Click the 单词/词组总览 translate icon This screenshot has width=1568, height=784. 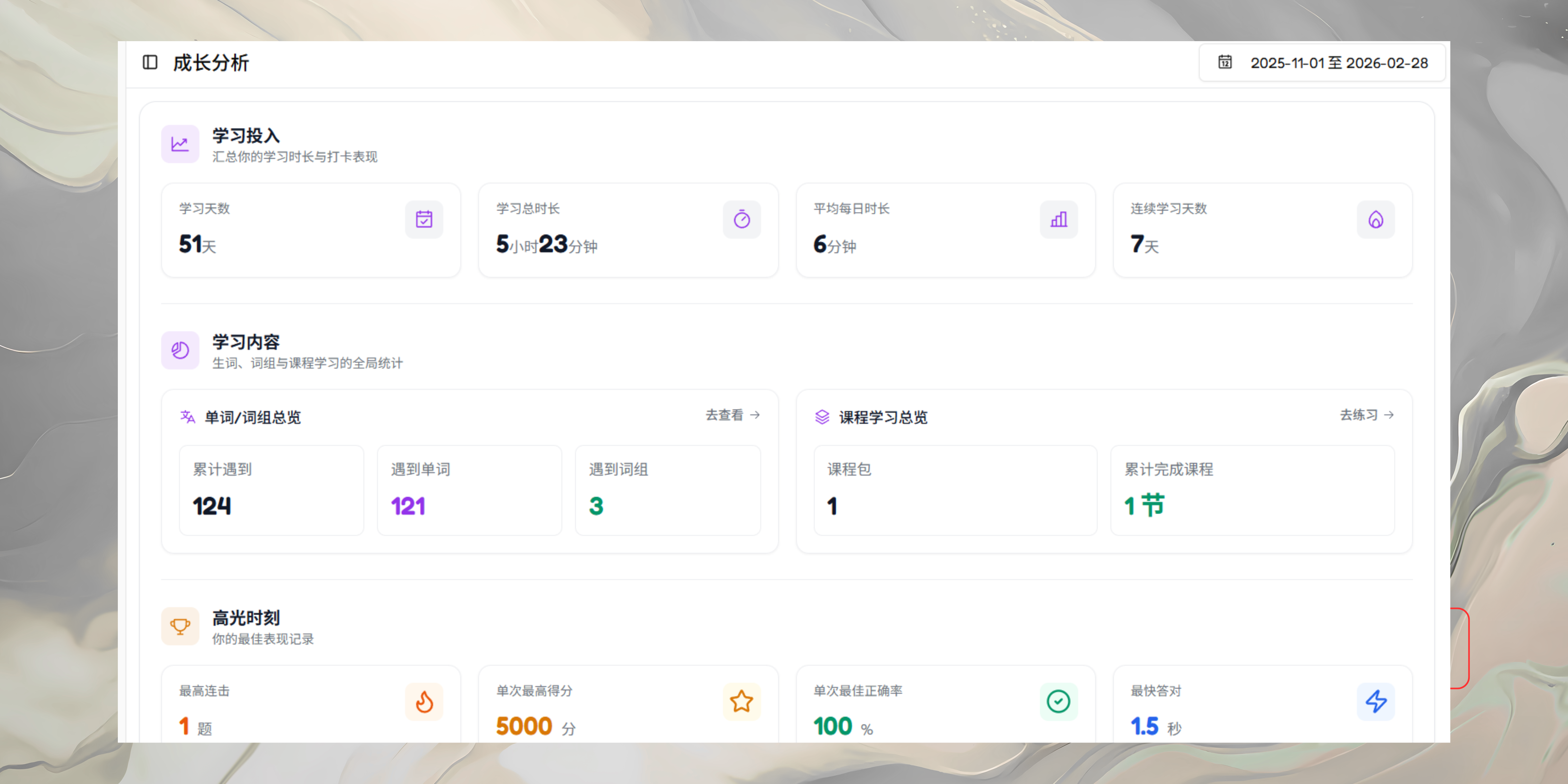tap(188, 417)
